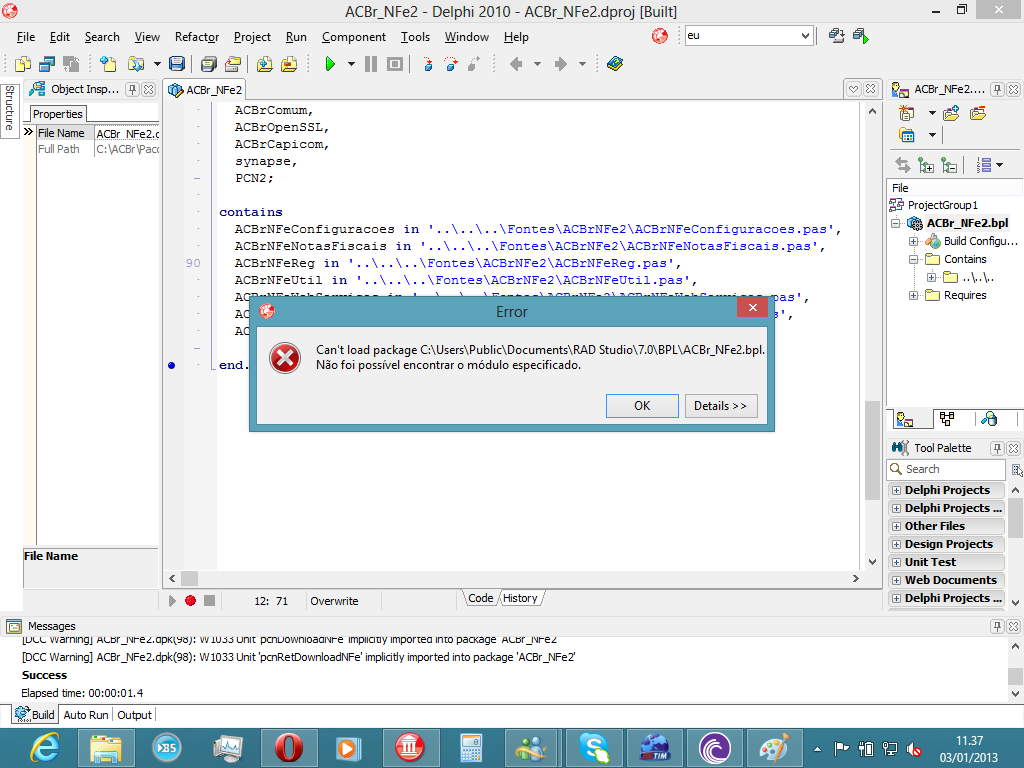Click the Save floppy disk icon
The width and height of the screenshot is (1024, 768).
[176, 64]
